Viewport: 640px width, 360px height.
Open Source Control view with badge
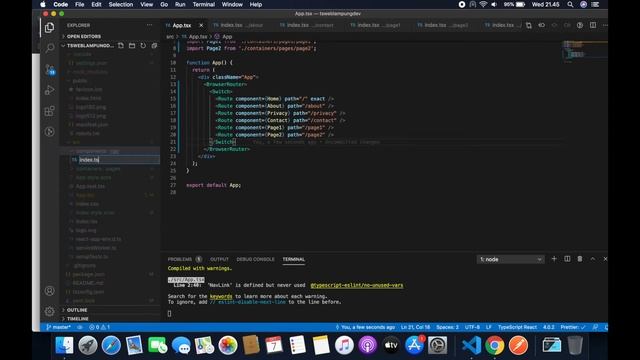(x=49, y=69)
